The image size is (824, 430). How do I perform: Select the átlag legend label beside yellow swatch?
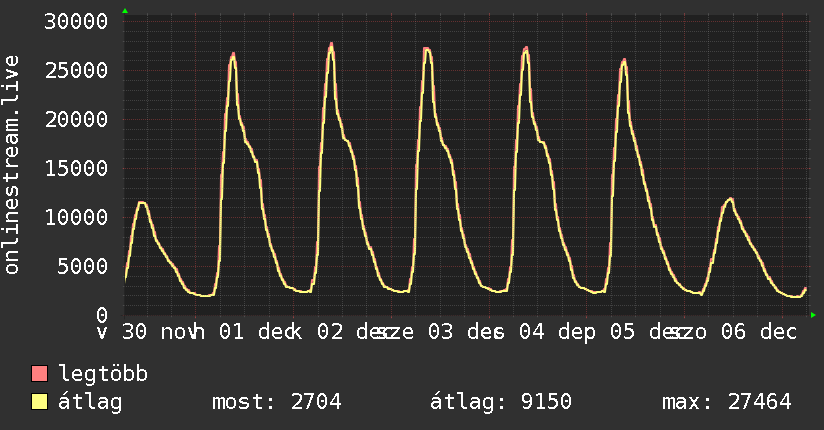[90, 402]
